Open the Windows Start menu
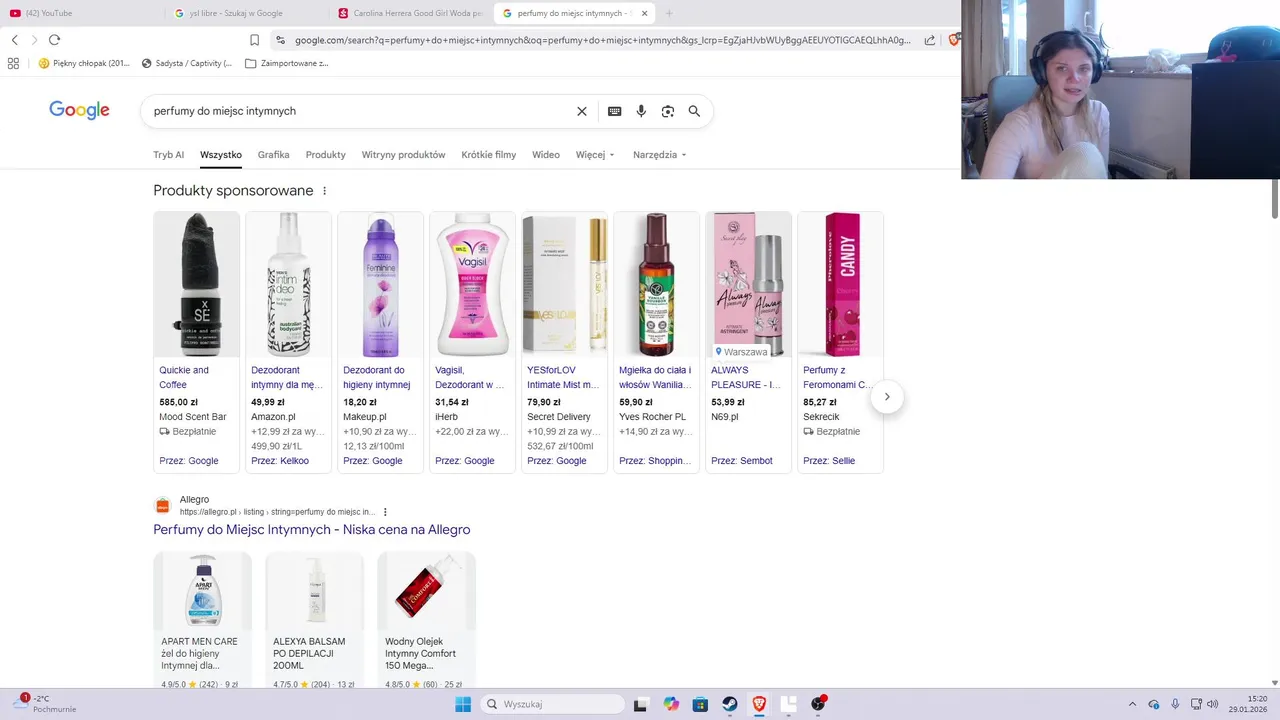 [463, 704]
